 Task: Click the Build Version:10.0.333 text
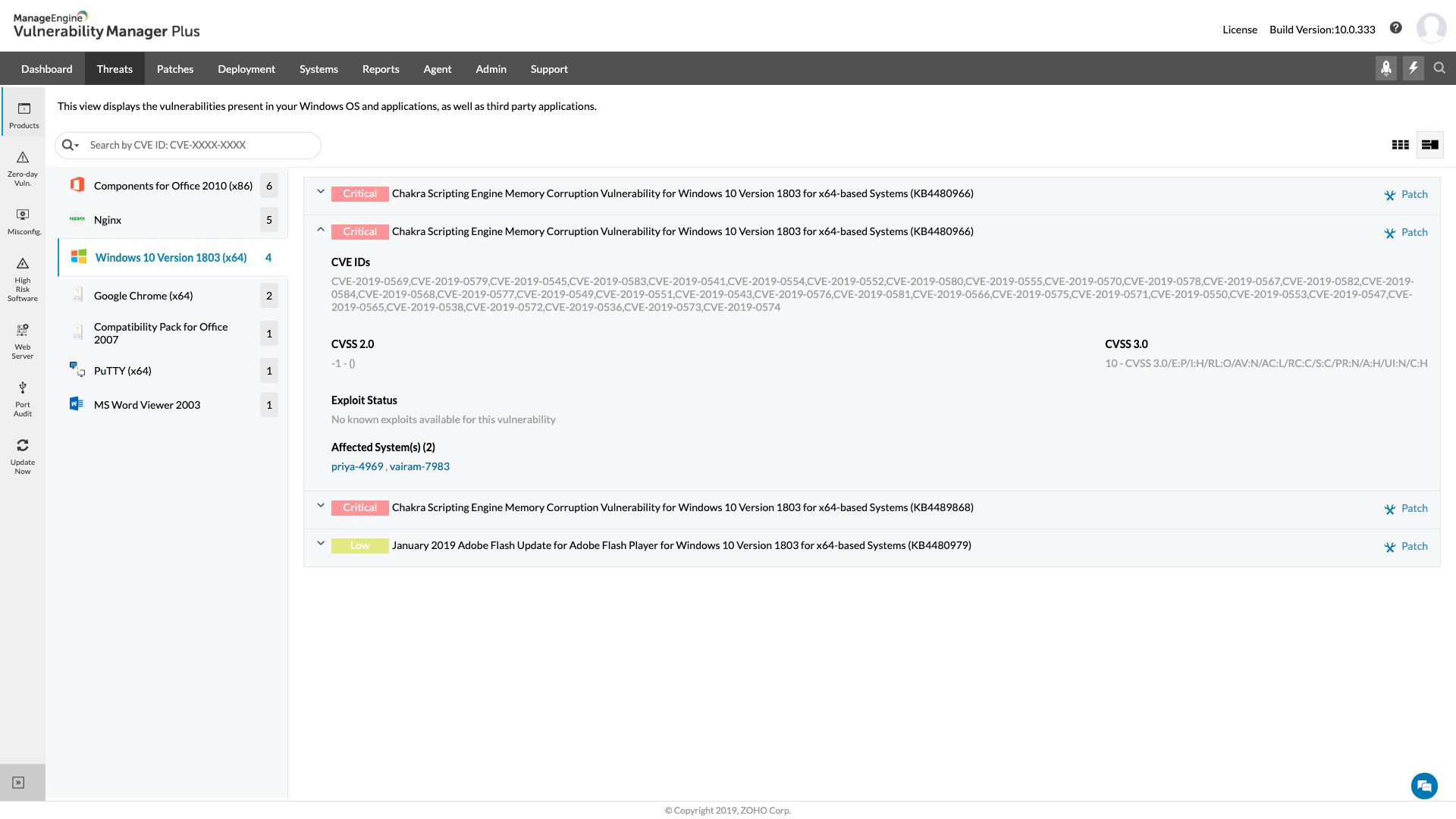pyautogui.click(x=1323, y=30)
